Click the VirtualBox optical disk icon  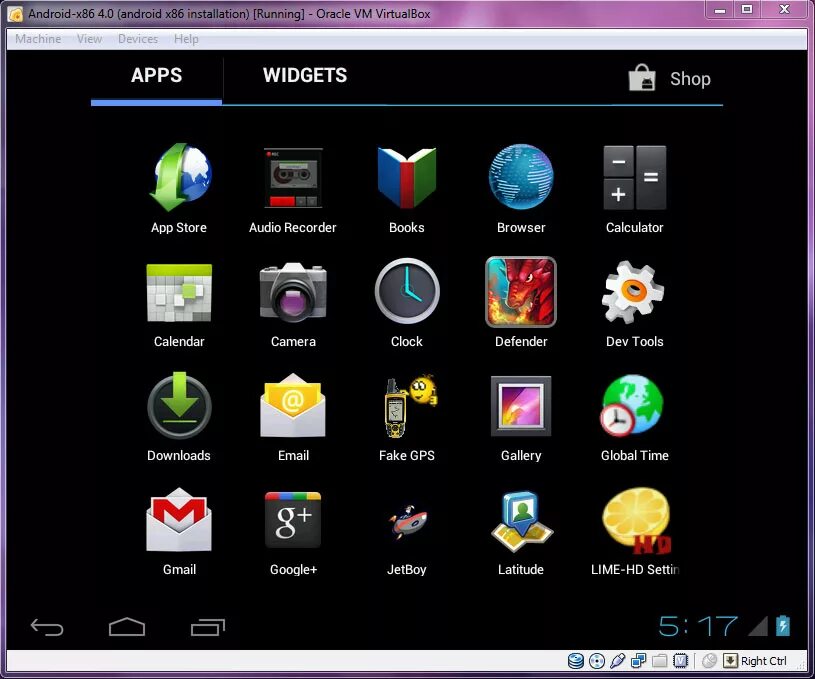pos(597,661)
